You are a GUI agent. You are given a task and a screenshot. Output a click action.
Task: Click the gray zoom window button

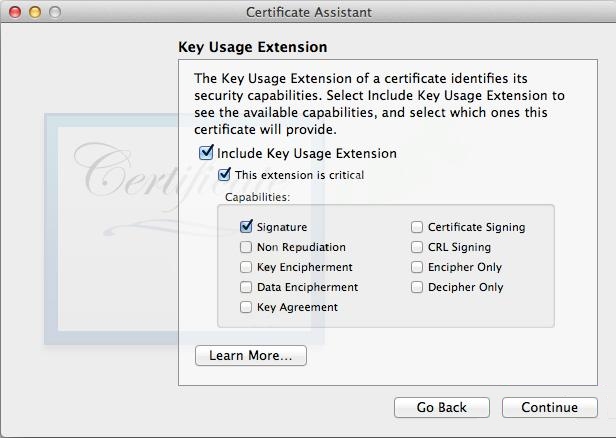(55, 12)
